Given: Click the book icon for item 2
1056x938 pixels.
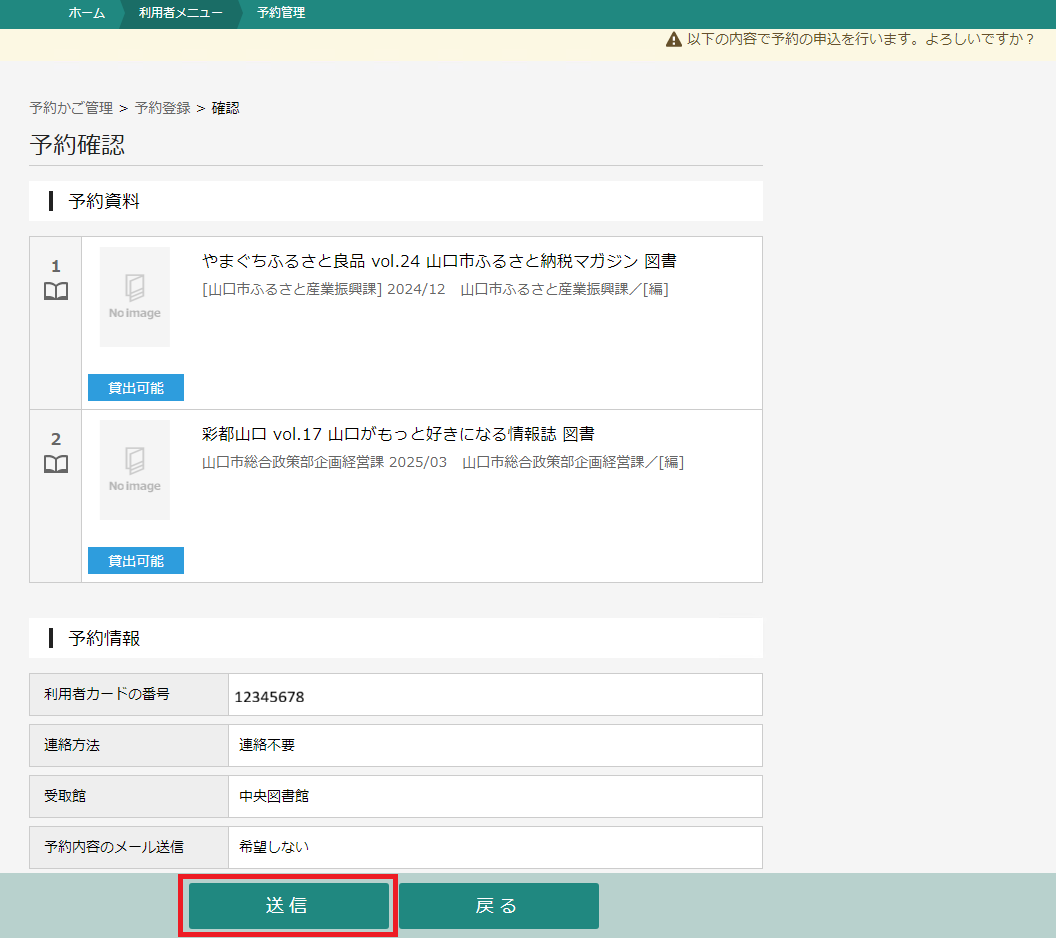Looking at the screenshot, I should point(56,465).
